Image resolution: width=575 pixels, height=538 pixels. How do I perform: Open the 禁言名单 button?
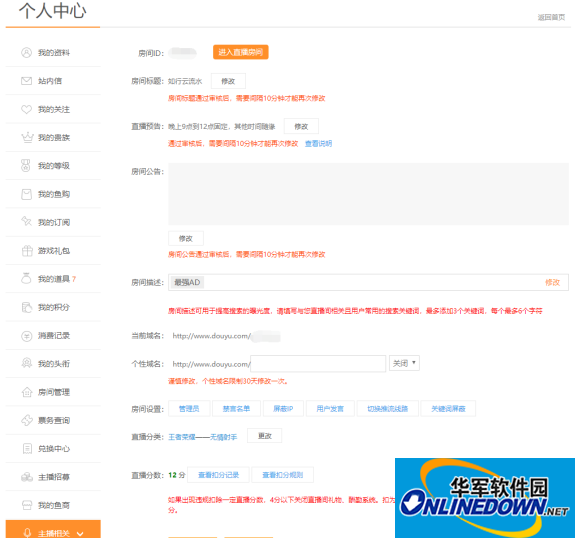236,409
